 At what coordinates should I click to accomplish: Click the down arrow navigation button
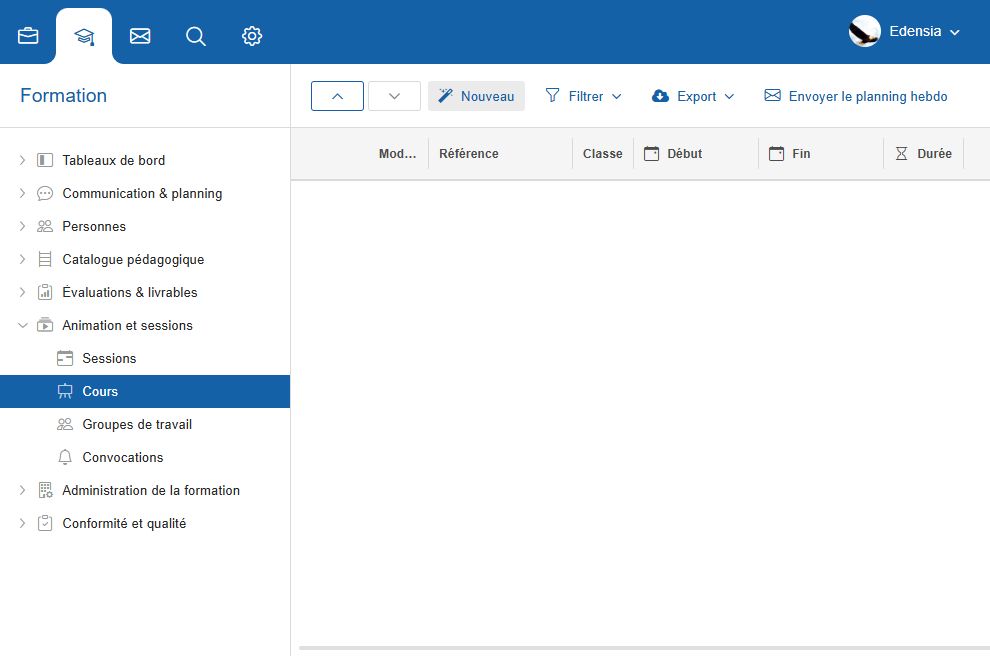click(394, 96)
